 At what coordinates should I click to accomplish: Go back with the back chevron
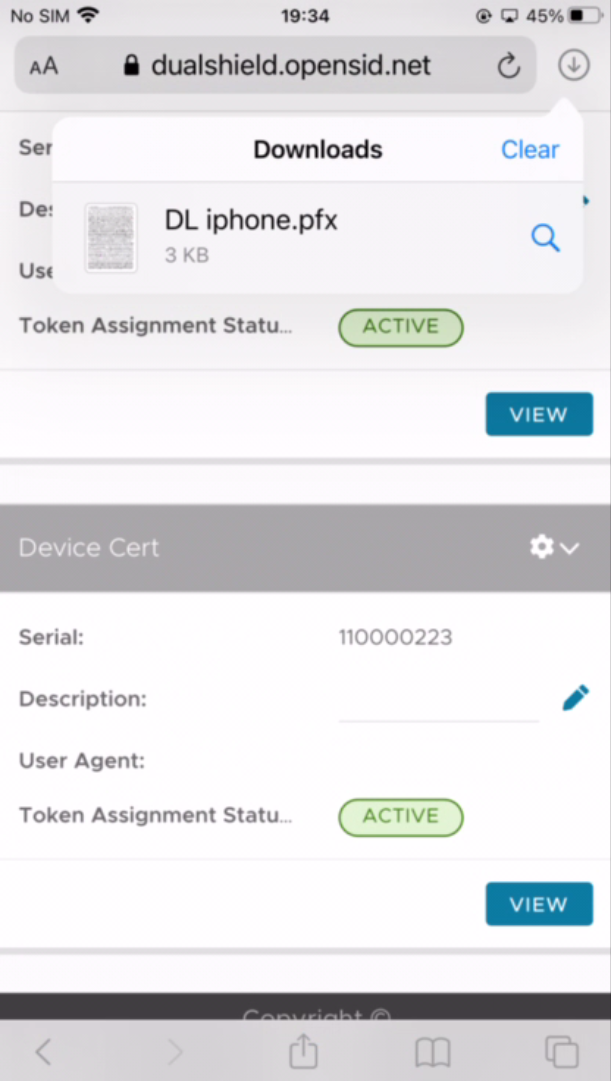(x=43, y=1052)
